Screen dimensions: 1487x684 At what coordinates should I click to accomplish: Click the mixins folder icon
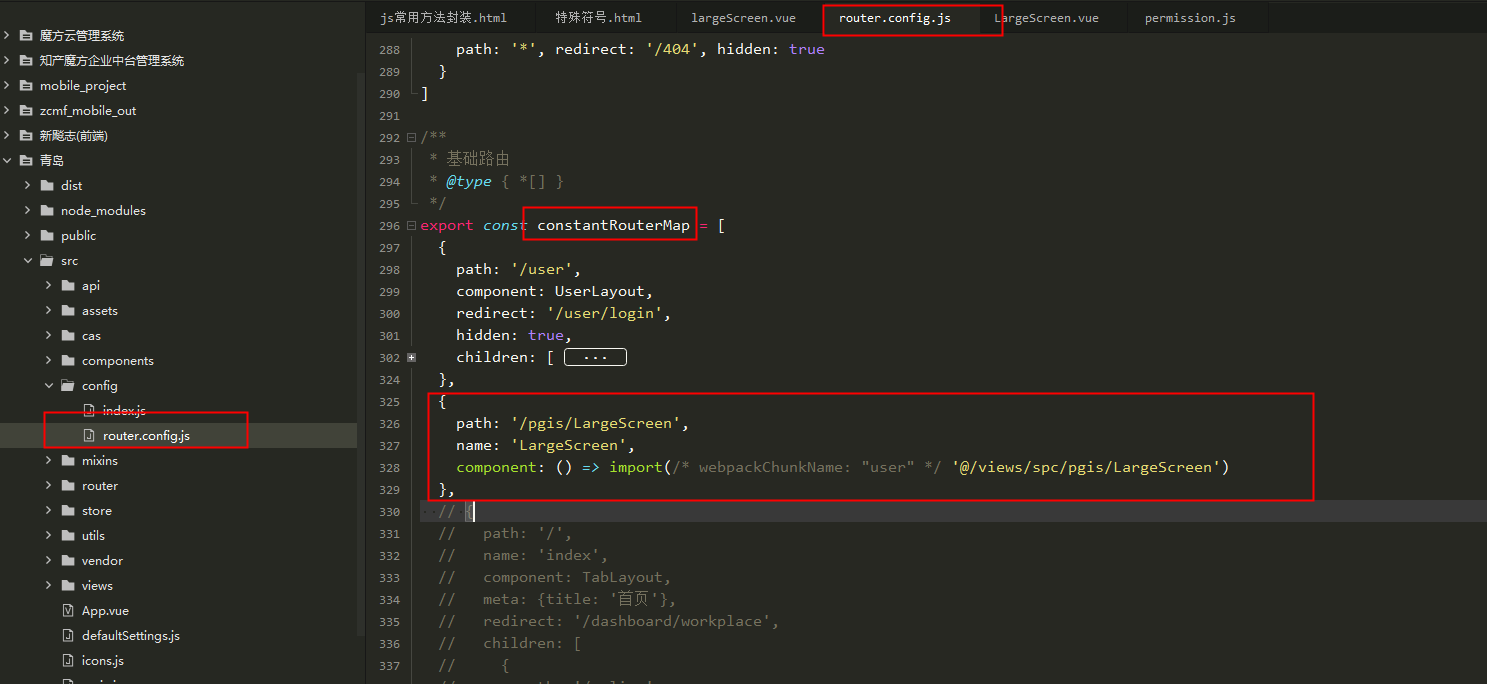pyautogui.click(x=68, y=460)
